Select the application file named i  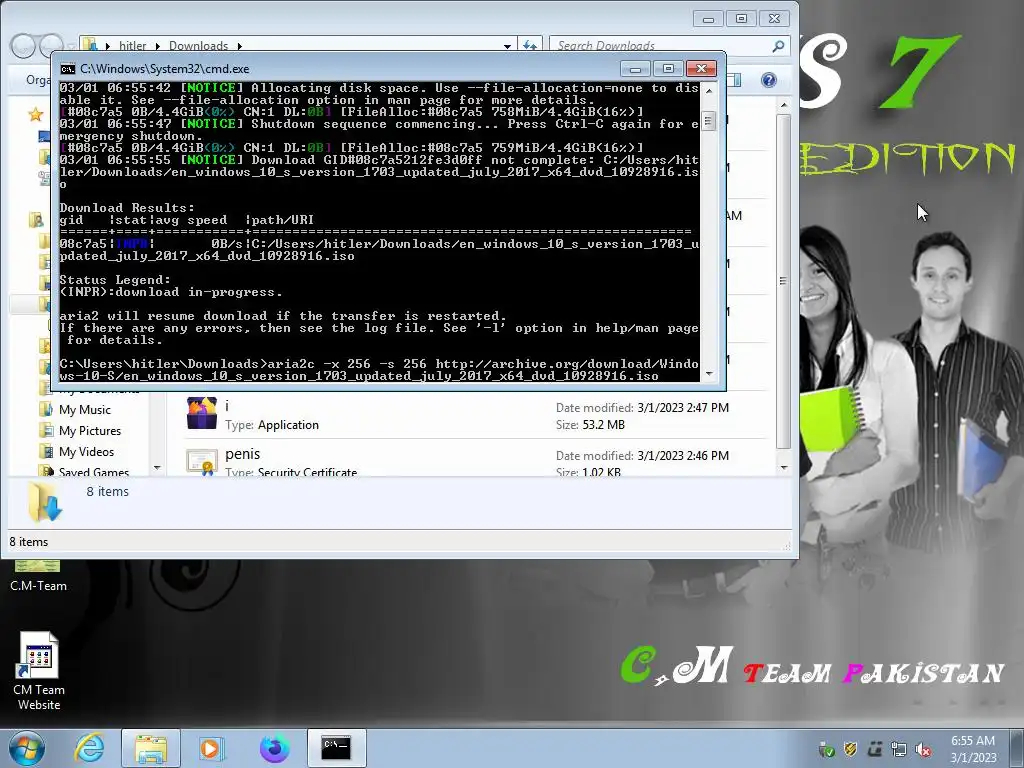pyautogui.click(x=475, y=415)
